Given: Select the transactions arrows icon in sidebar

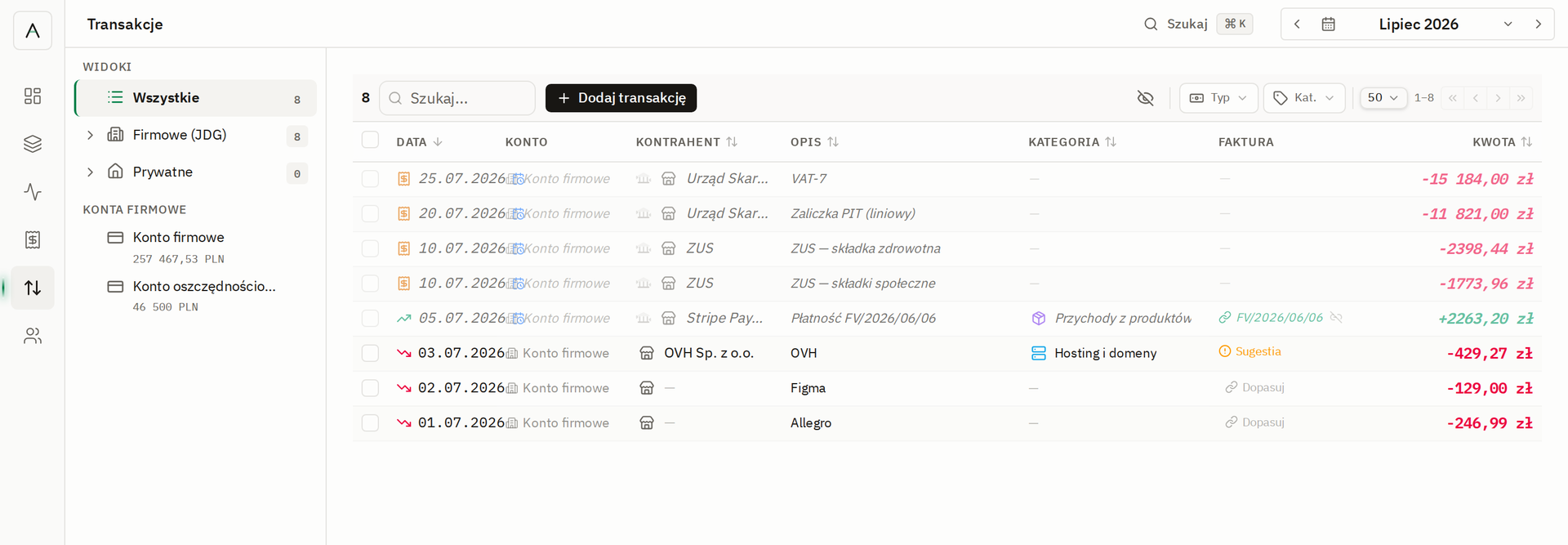Looking at the screenshot, I should click(33, 288).
